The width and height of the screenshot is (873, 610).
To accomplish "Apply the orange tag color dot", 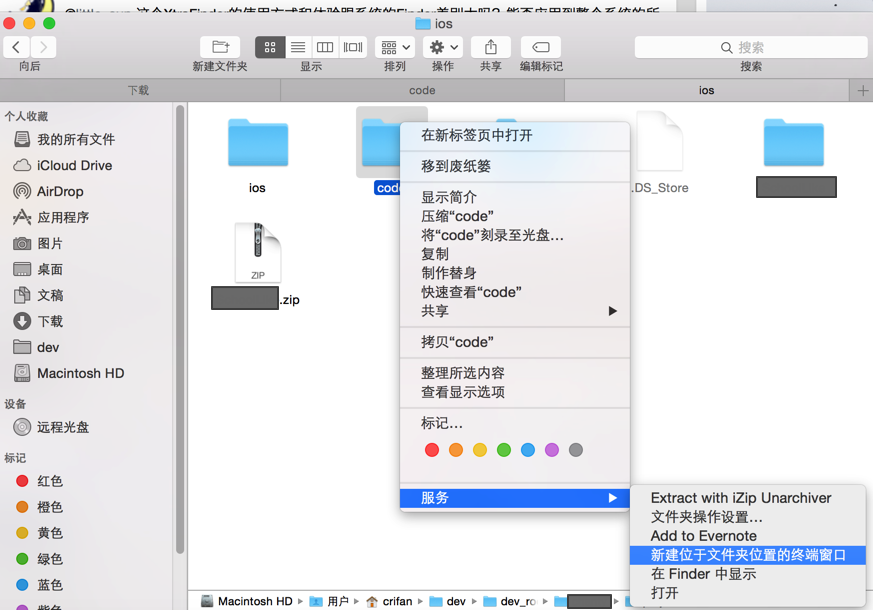I will point(456,450).
